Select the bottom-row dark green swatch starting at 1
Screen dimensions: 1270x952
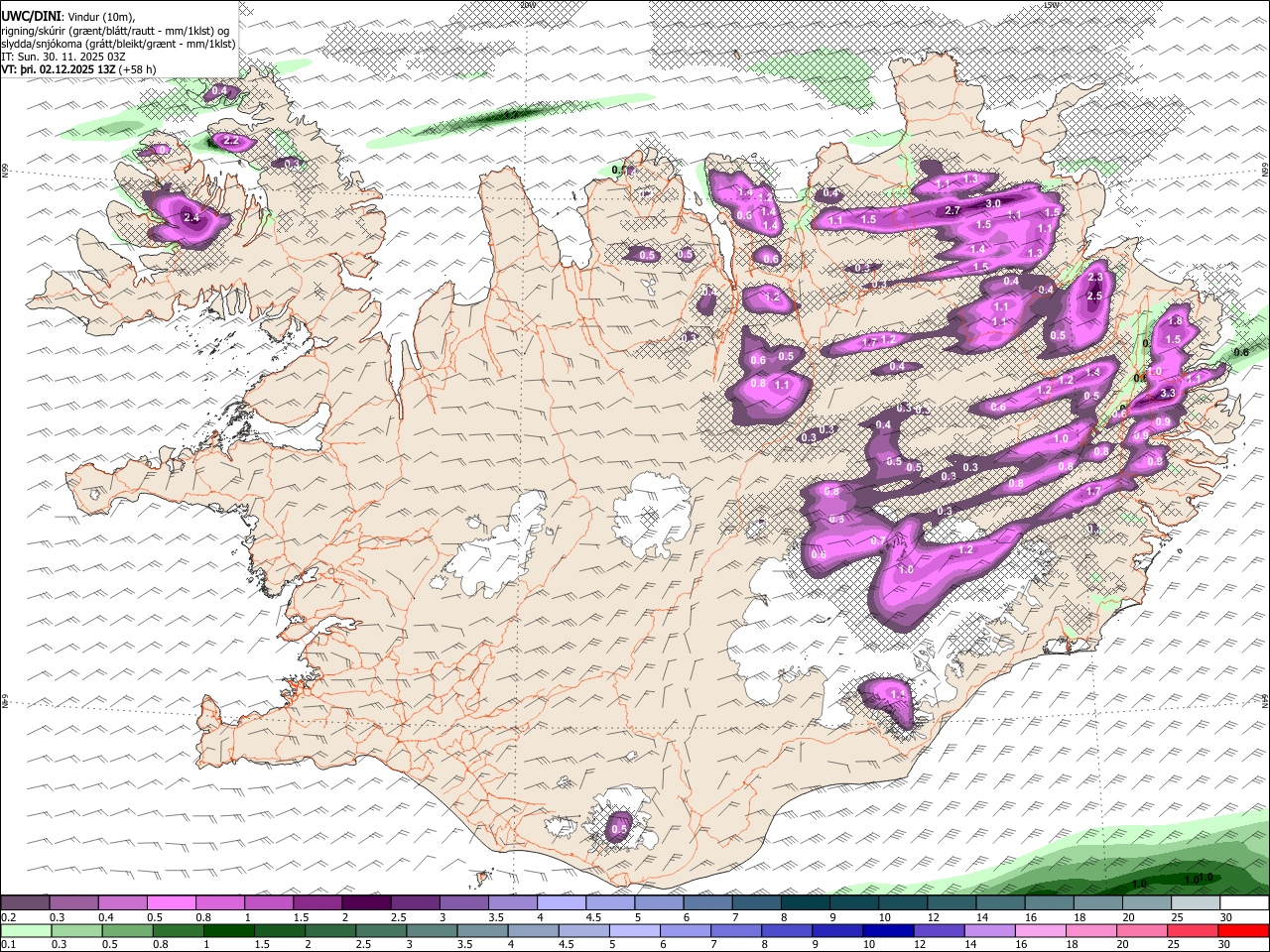point(228,931)
